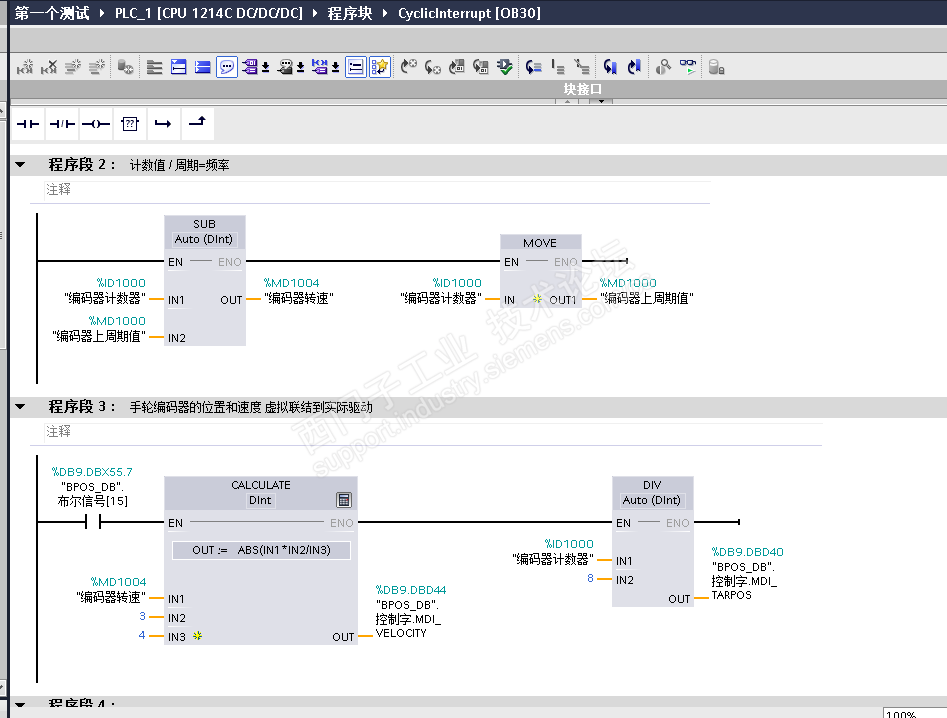Select network 3 title 手轮编码器的位置和速度

pyautogui.click(x=196, y=407)
